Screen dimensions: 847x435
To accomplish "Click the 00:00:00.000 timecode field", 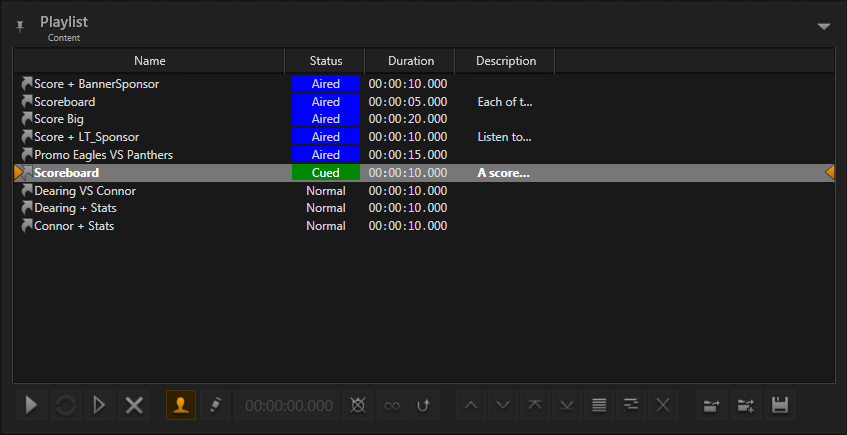I will [x=289, y=405].
